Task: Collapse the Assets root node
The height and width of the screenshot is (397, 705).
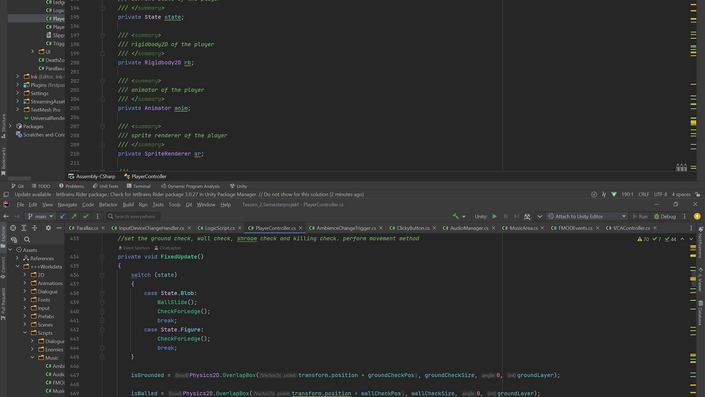Action: (x=10, y=250)
